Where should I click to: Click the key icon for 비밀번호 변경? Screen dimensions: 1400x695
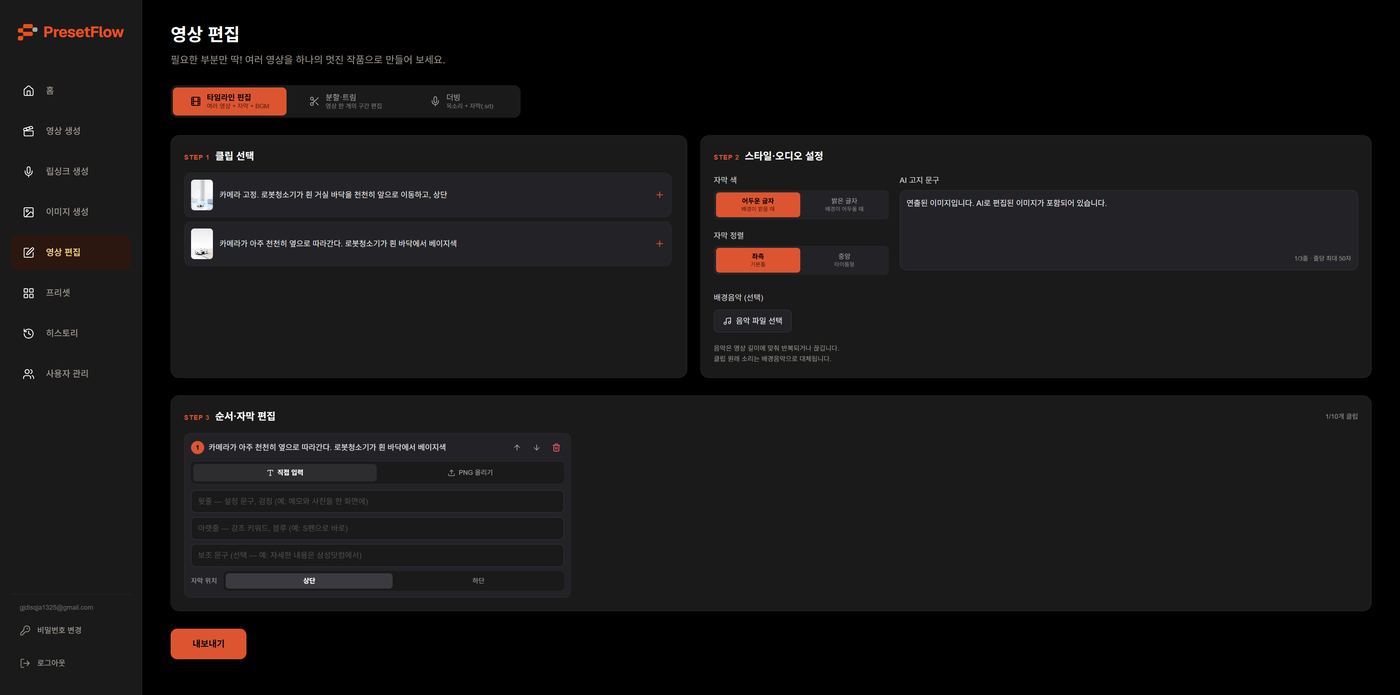[25, 631]
